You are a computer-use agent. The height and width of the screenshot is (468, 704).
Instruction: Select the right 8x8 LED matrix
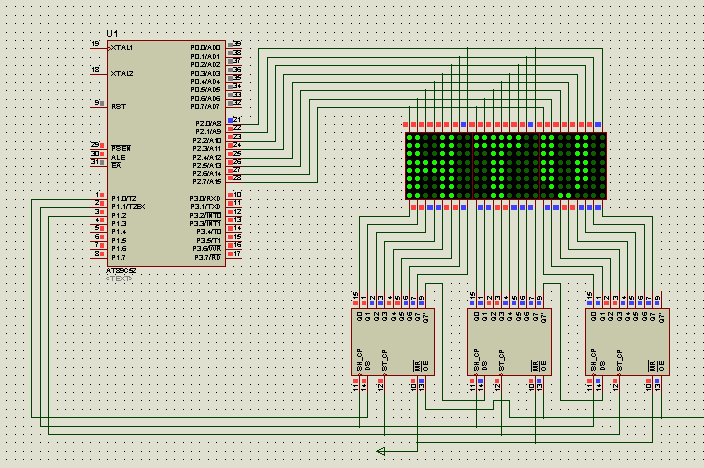coord(572,165)
